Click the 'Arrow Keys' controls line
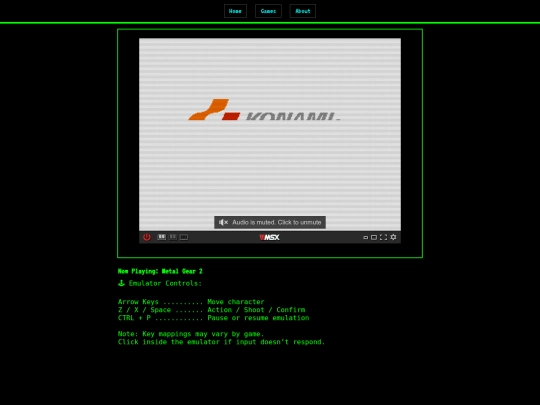 pyautogui.click(x=191, y=302)
